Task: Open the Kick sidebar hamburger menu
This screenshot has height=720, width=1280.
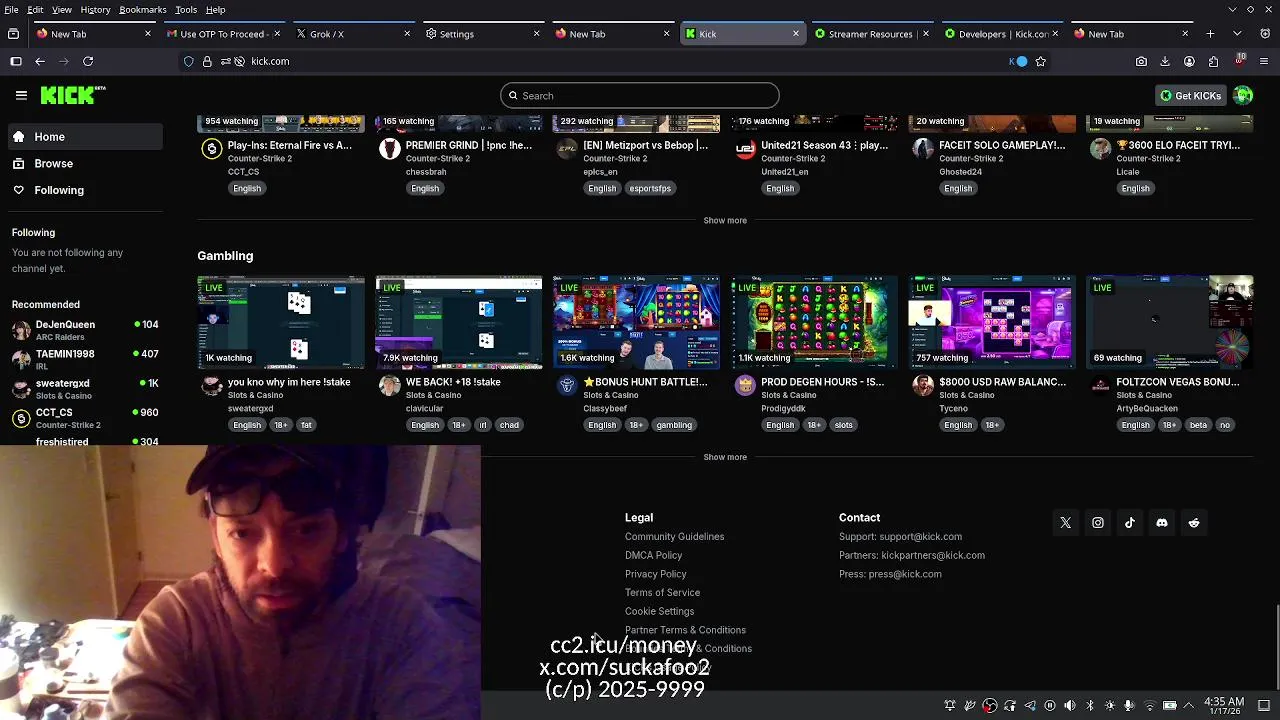Action: (21, 95)
